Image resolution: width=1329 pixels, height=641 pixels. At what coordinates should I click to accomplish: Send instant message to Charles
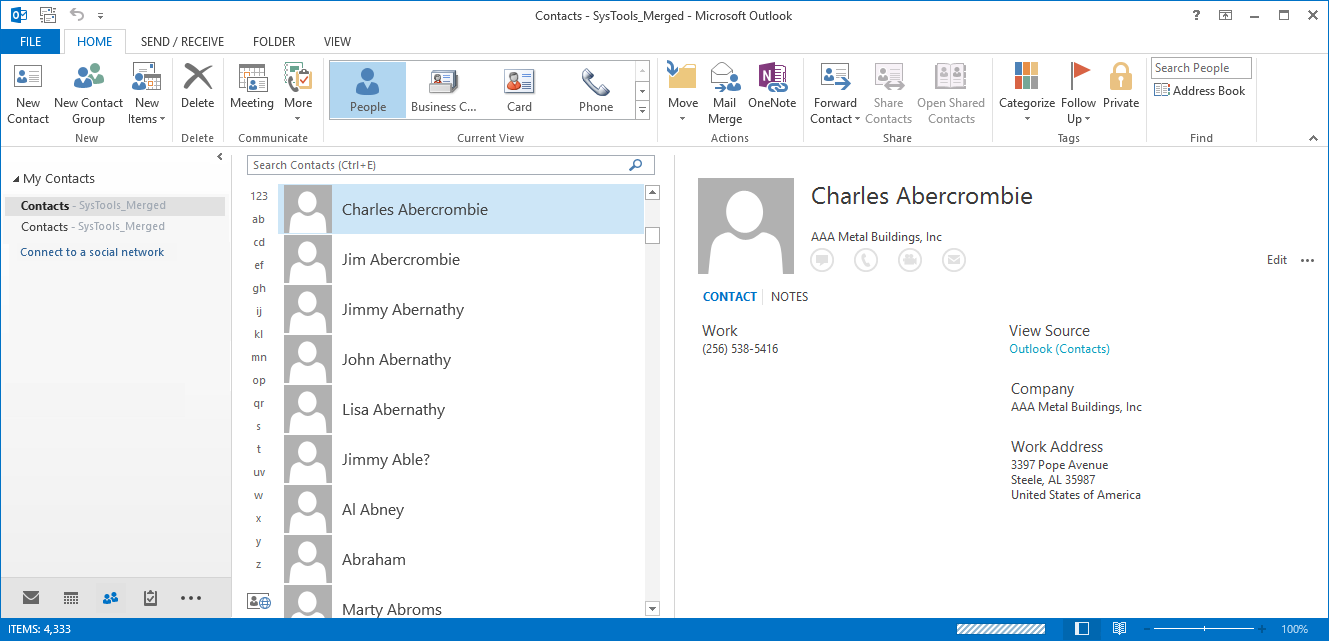(822, 260)
